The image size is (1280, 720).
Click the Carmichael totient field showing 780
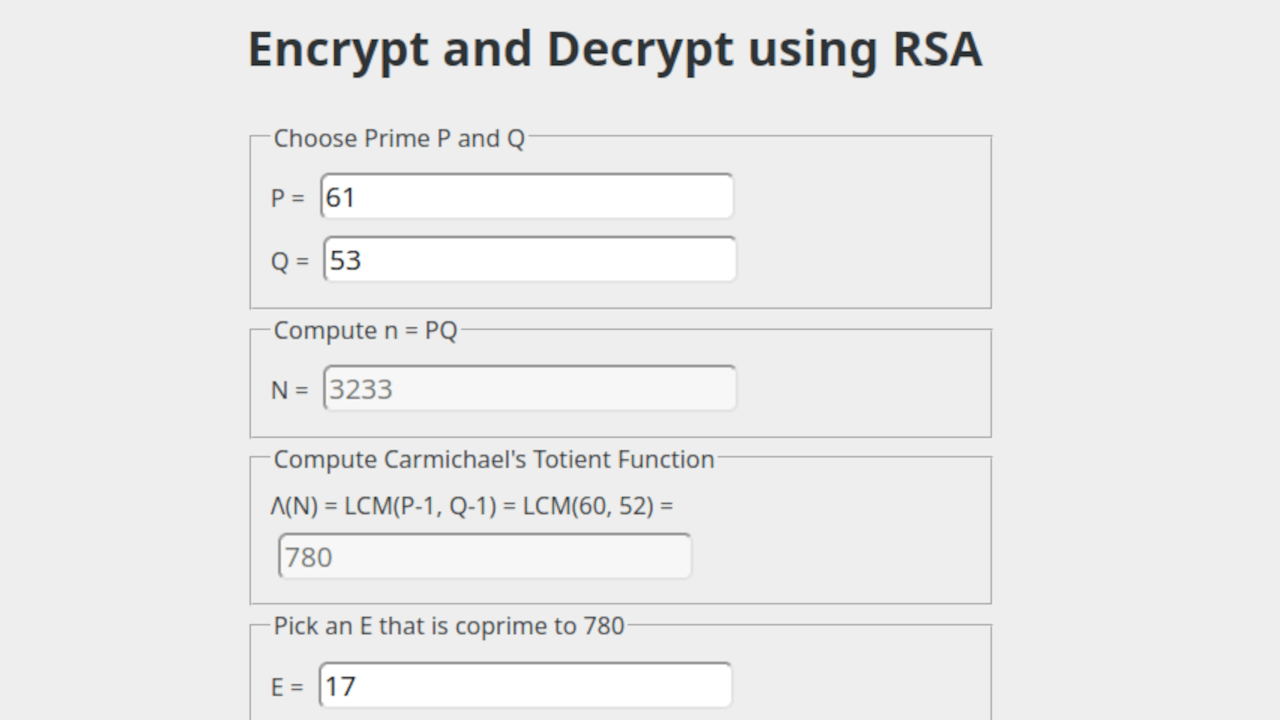click(x=484, y=556)
